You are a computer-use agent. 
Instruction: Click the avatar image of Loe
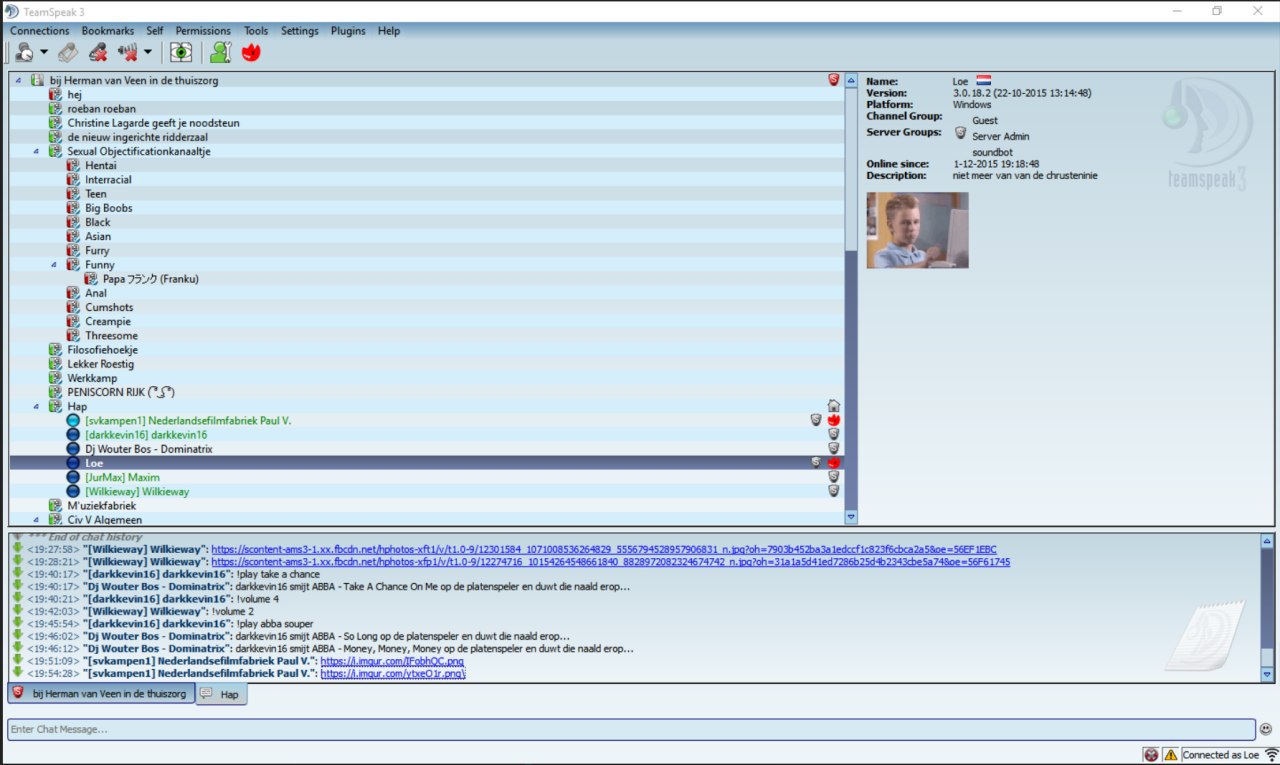[917, 230]
